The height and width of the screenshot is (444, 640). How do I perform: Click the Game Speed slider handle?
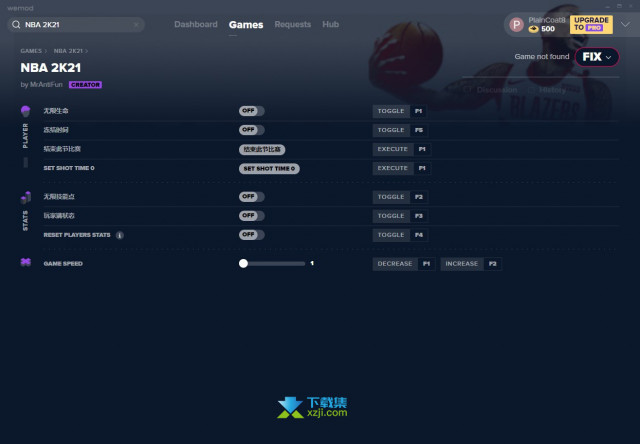243,264
